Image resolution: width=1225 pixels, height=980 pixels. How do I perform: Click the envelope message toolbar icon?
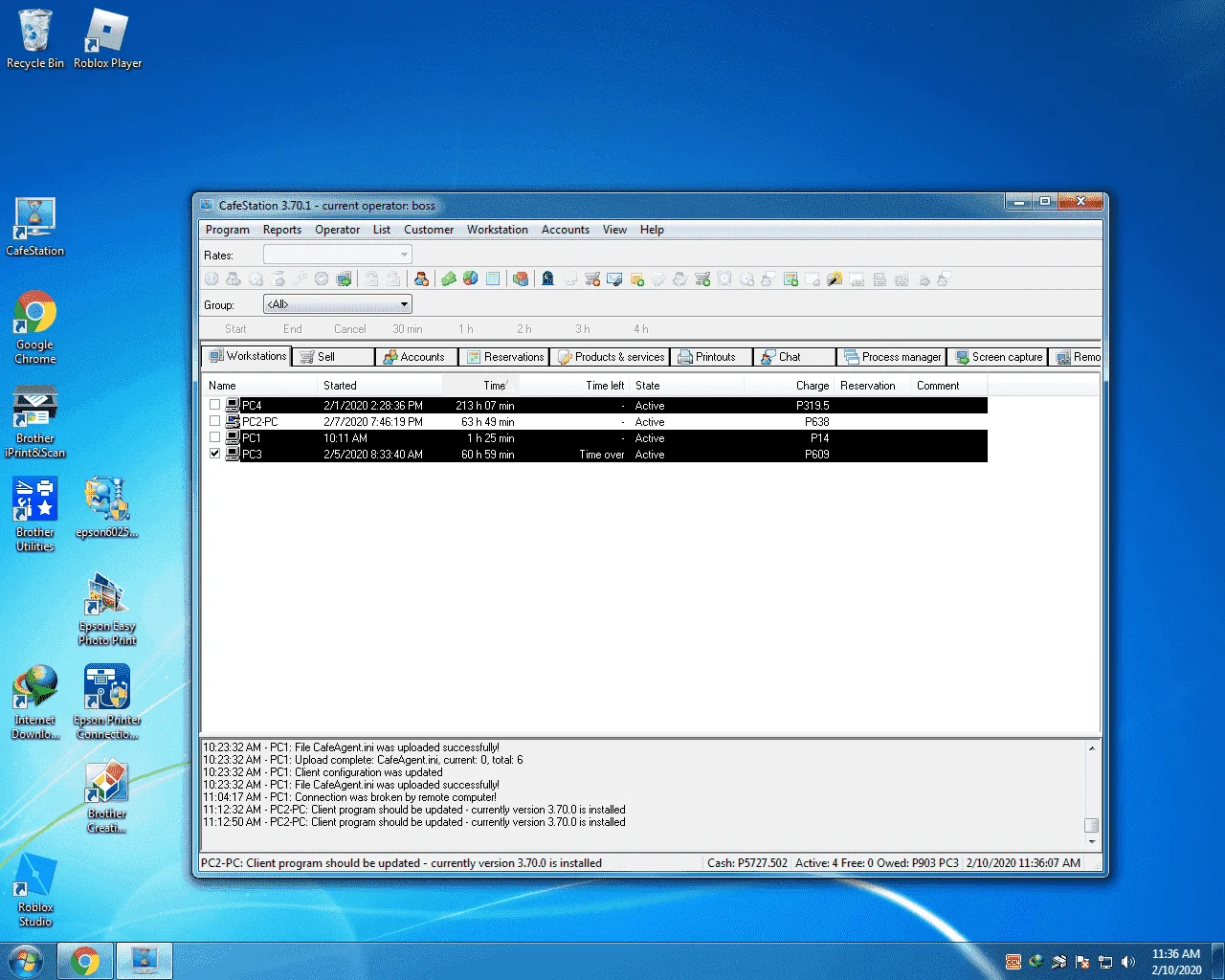(x=614, y=278)
